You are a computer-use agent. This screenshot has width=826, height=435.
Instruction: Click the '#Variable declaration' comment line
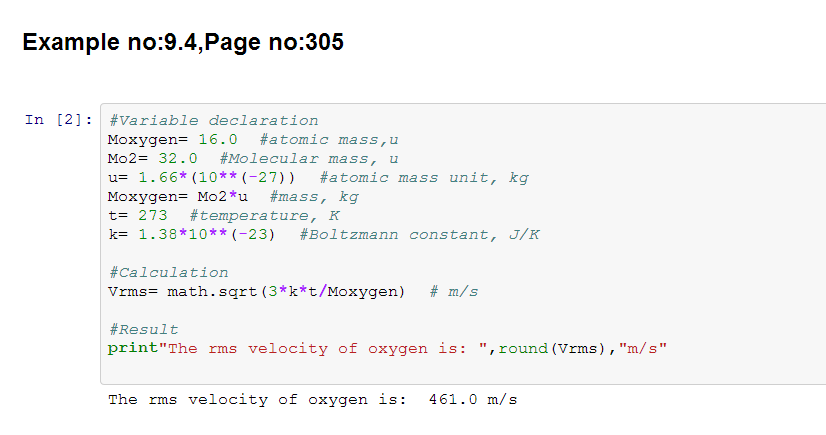point(213,120)
